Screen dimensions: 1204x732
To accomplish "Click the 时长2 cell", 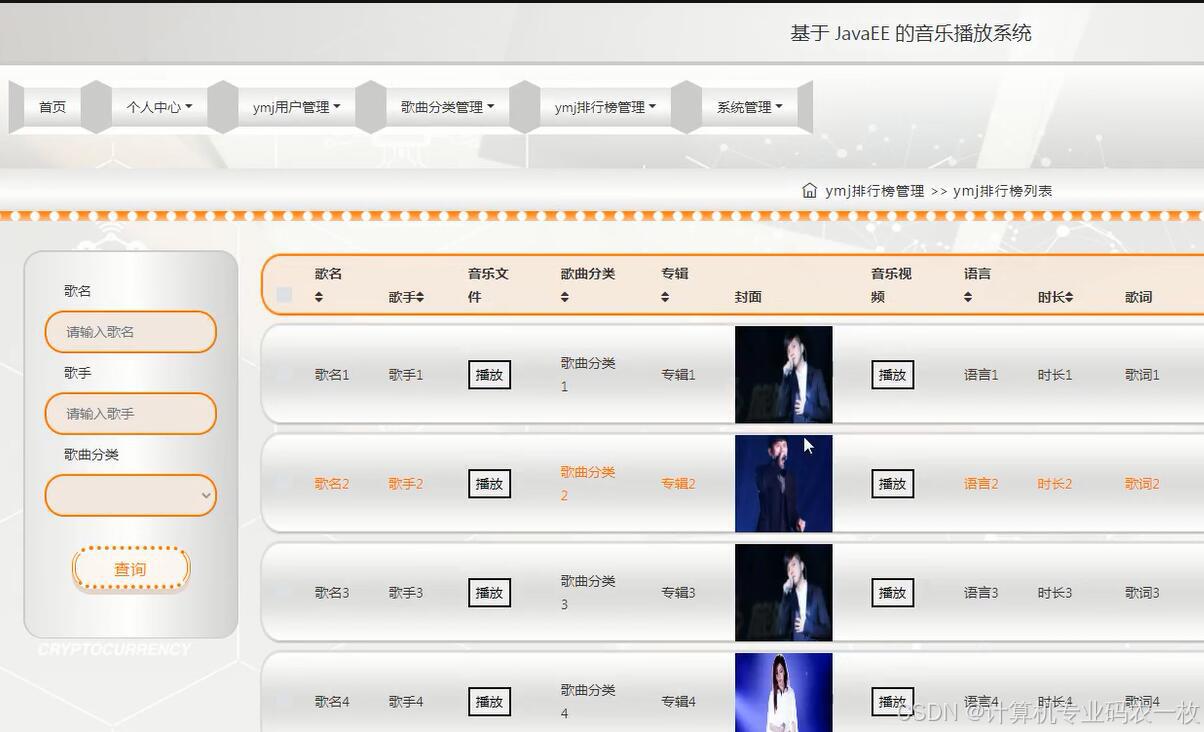I will [1055, 484].
